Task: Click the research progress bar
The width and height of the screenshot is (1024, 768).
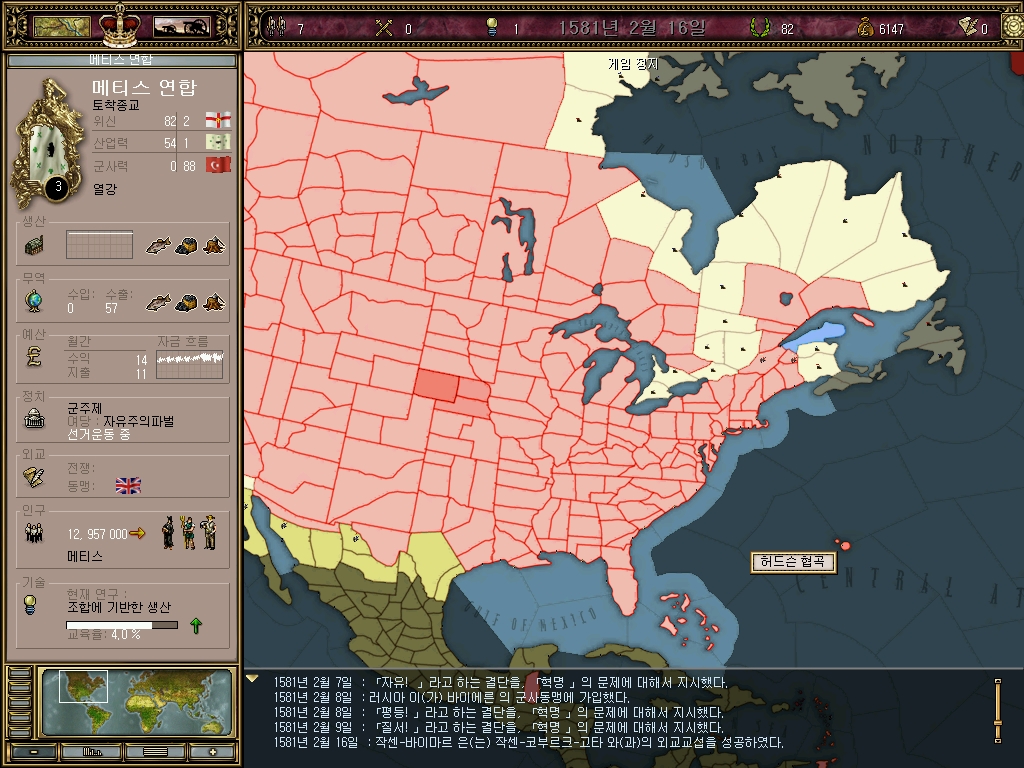Action: (x=121, y=625)
